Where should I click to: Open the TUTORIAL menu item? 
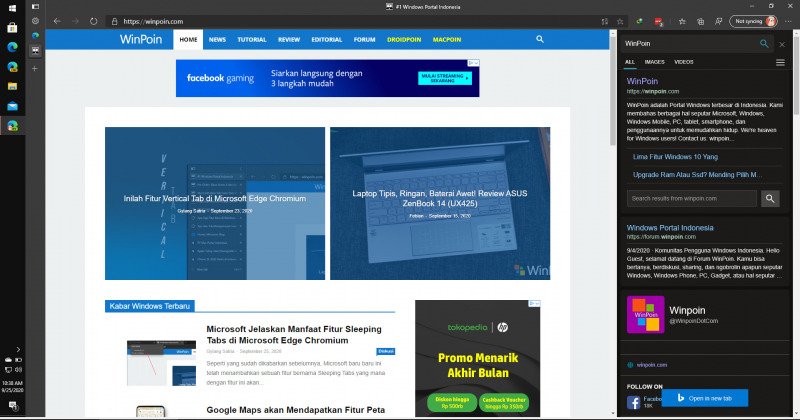click(x=252, y=39)
